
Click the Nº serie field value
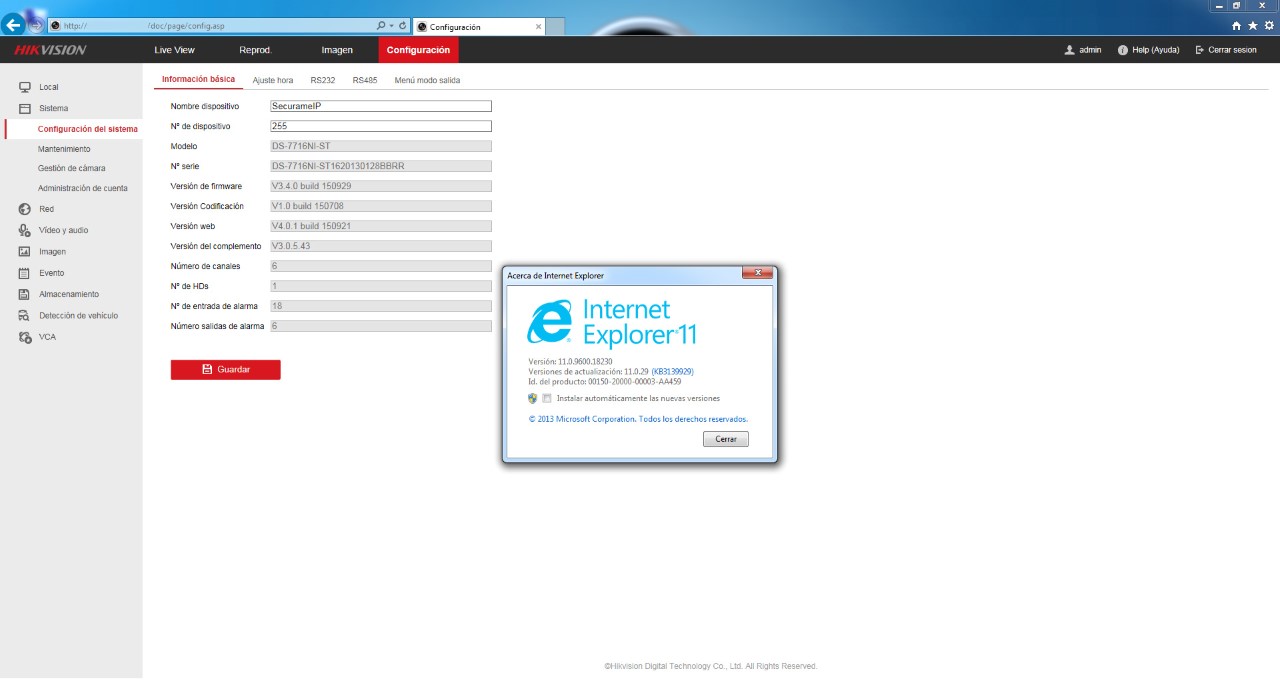tap(381, 166)
